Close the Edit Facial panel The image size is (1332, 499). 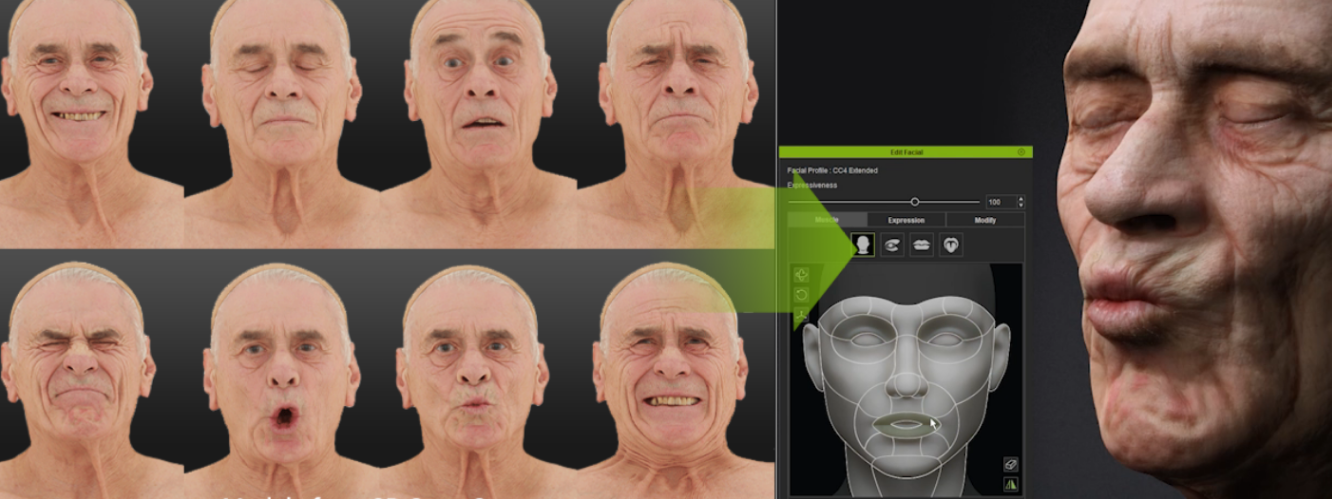click(x=1021, y=152)
